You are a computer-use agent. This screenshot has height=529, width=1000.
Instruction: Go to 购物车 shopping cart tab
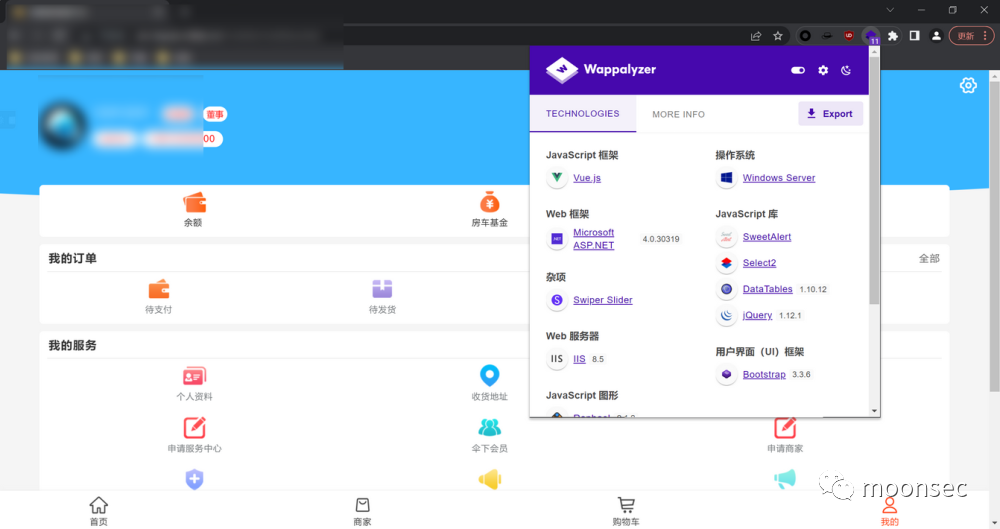click(x=626, y=511)
